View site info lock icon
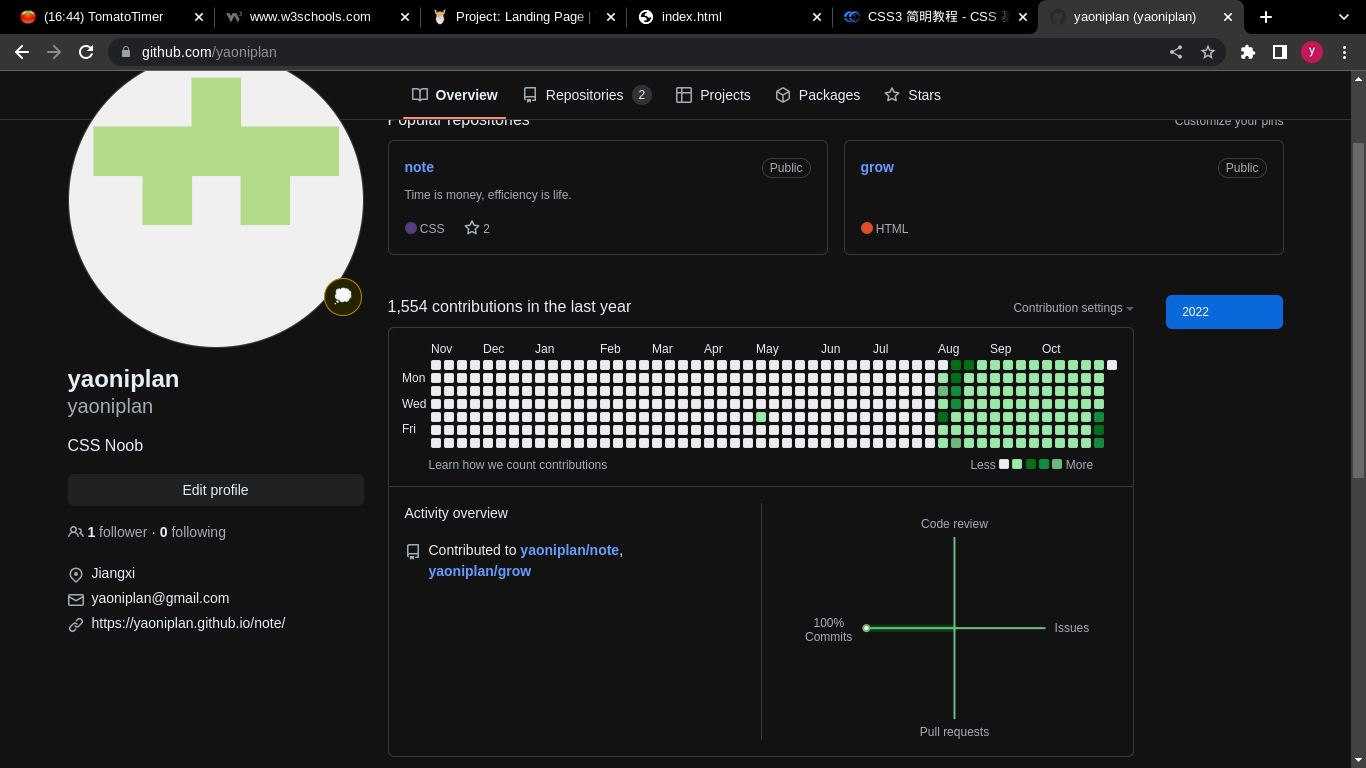This screenshot has height=768, width=1366. tap(126, 52)
